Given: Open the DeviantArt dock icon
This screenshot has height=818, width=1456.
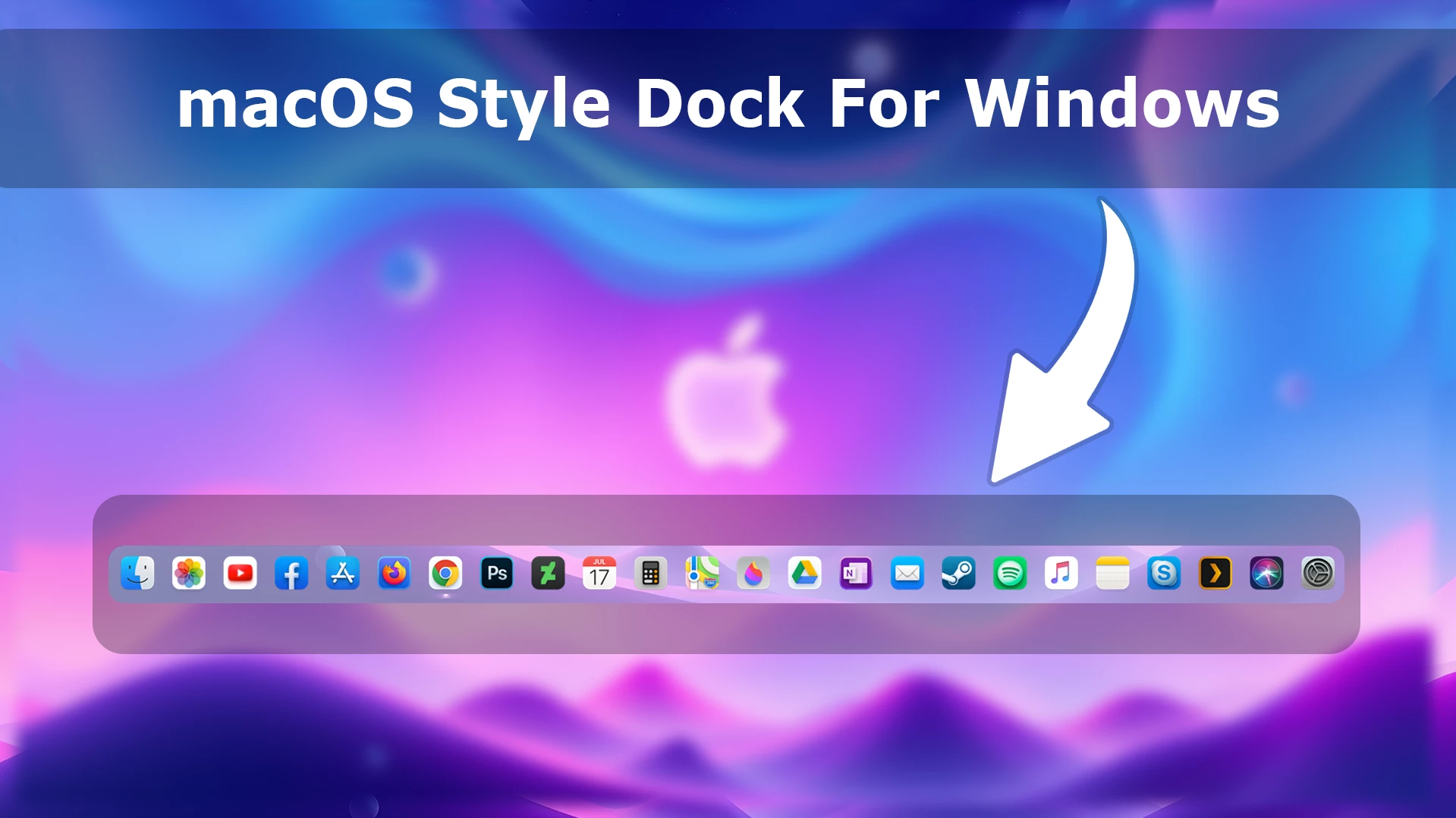Looking at the screenshot, I should [548, 574].
